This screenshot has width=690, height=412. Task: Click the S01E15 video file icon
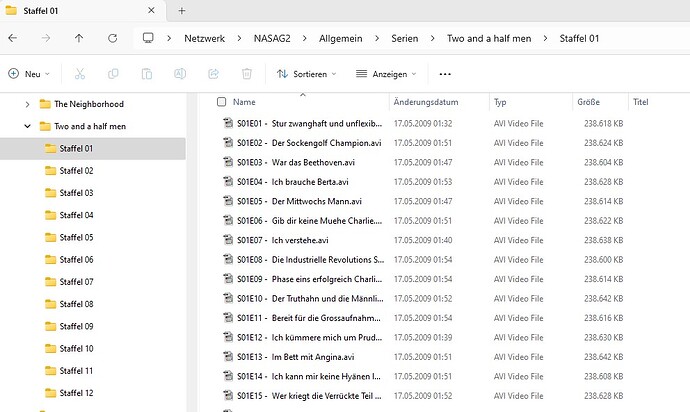point(228,395)
